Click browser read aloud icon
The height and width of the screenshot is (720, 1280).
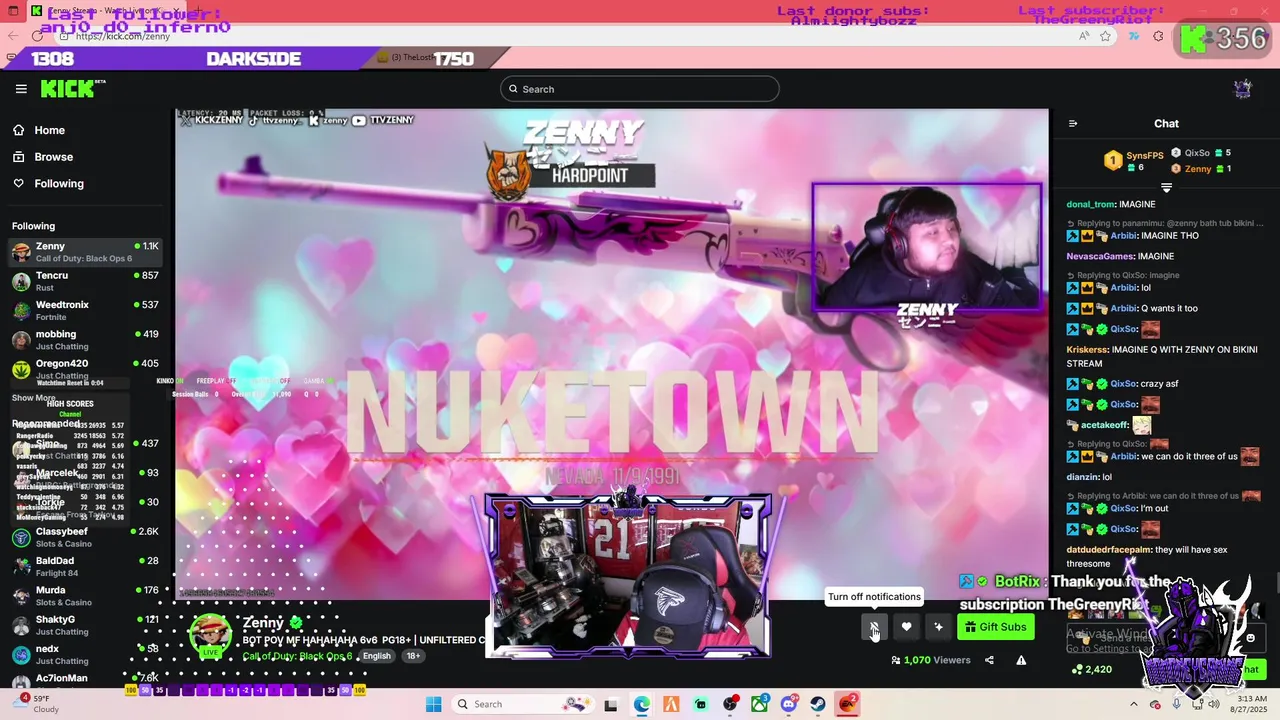1084,36
